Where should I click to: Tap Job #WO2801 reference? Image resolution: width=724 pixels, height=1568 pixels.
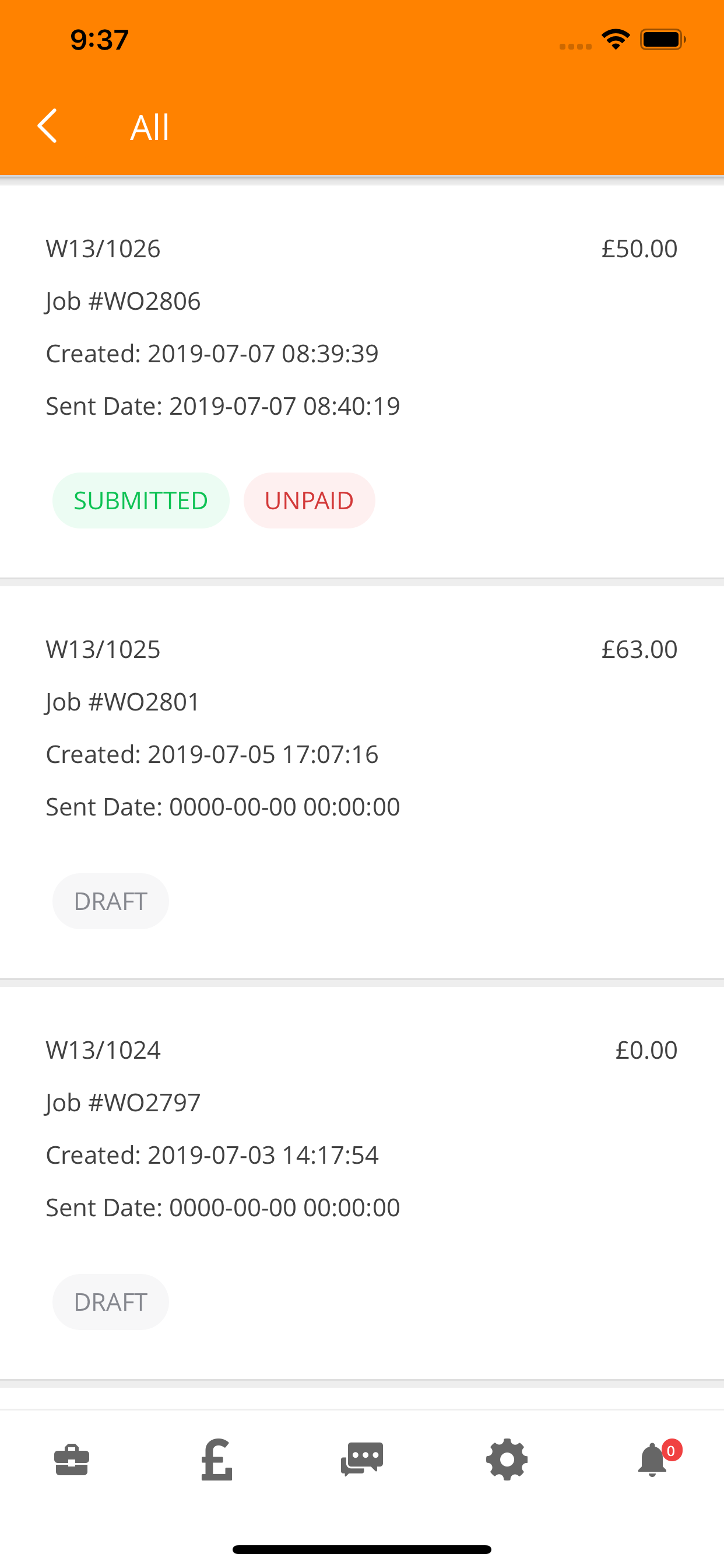pos(123,702)
